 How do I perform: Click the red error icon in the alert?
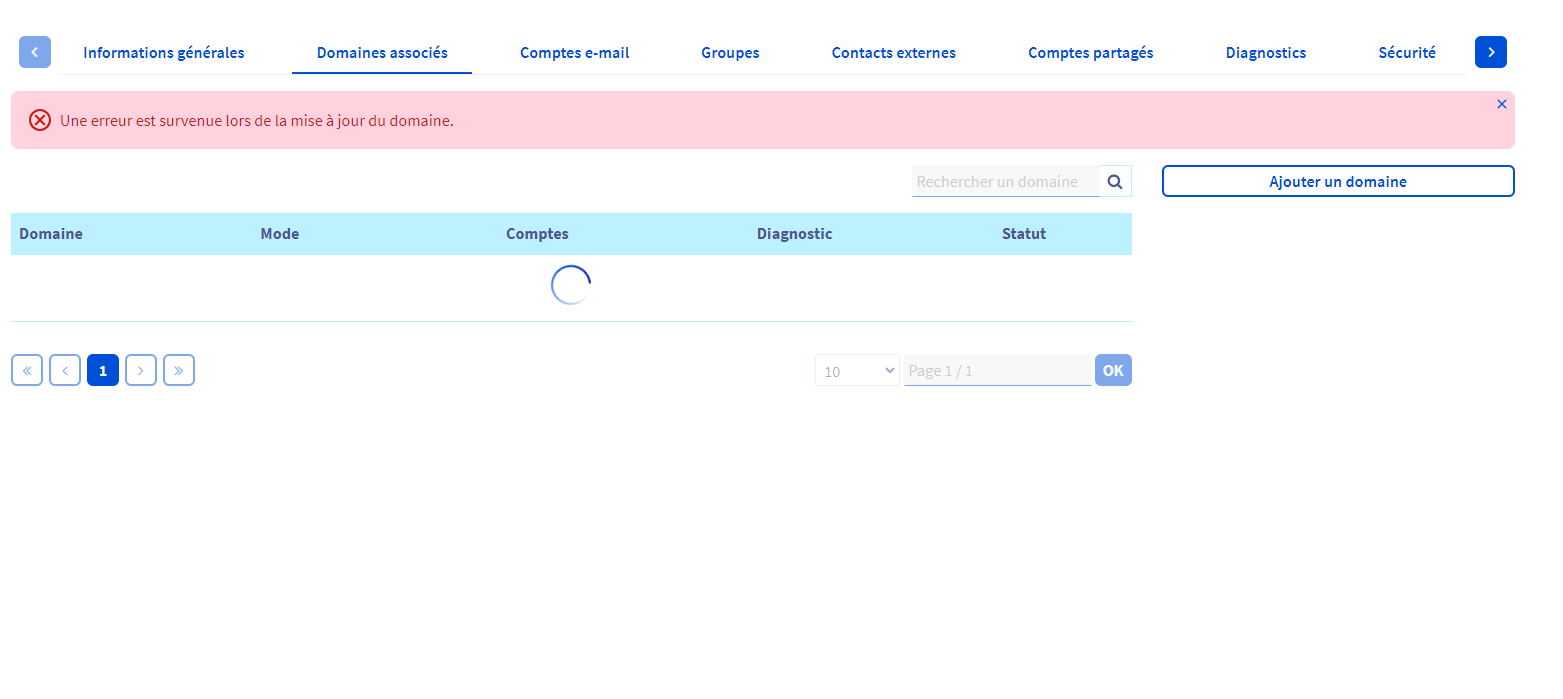tap(40, 121)
